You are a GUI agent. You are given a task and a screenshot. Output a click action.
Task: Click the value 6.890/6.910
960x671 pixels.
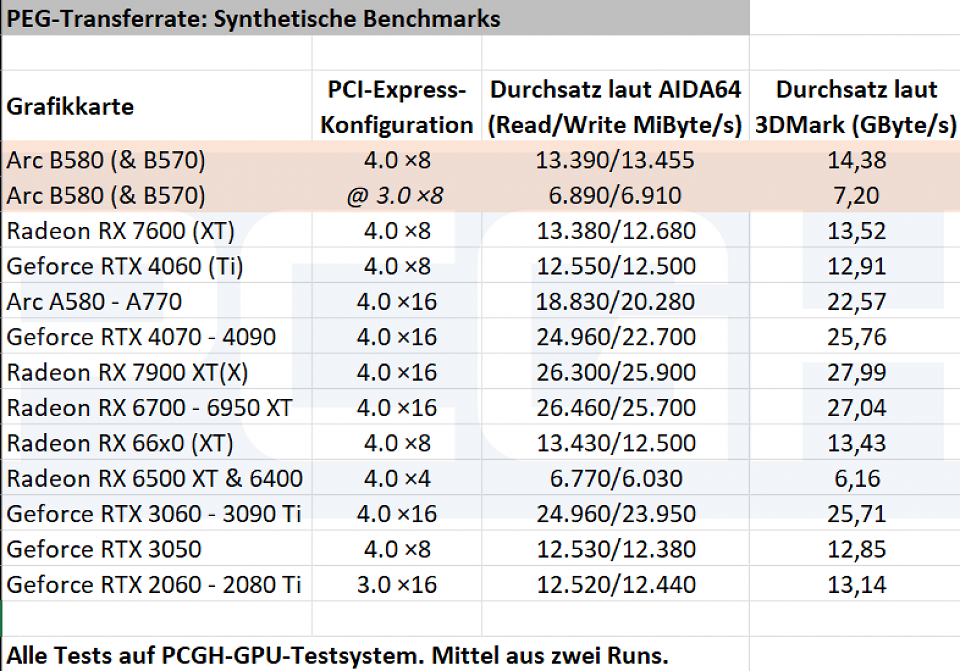pos(615,196)
